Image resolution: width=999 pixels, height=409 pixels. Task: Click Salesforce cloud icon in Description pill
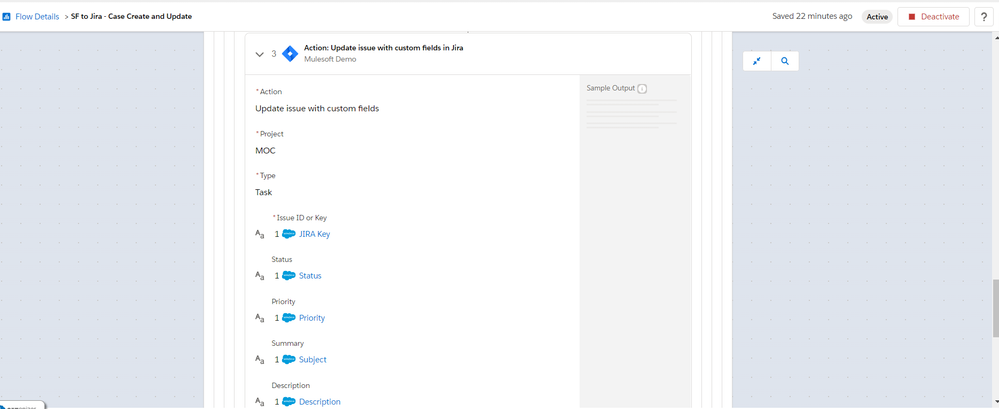coord(289,401)
